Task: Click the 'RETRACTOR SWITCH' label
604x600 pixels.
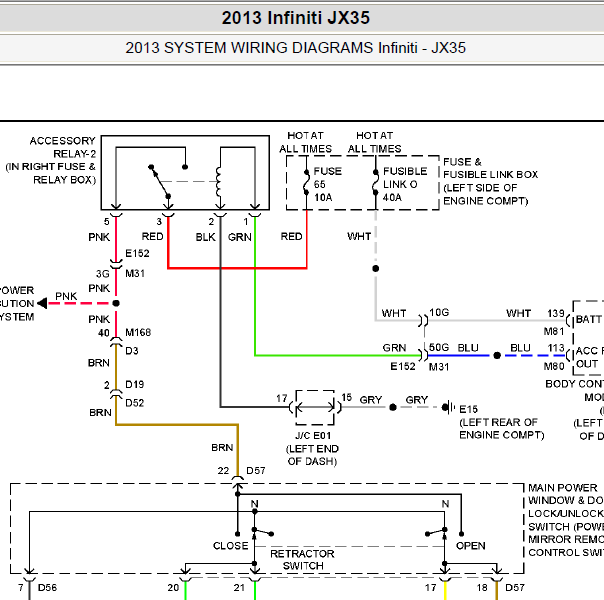Action: tap(302, 560)
